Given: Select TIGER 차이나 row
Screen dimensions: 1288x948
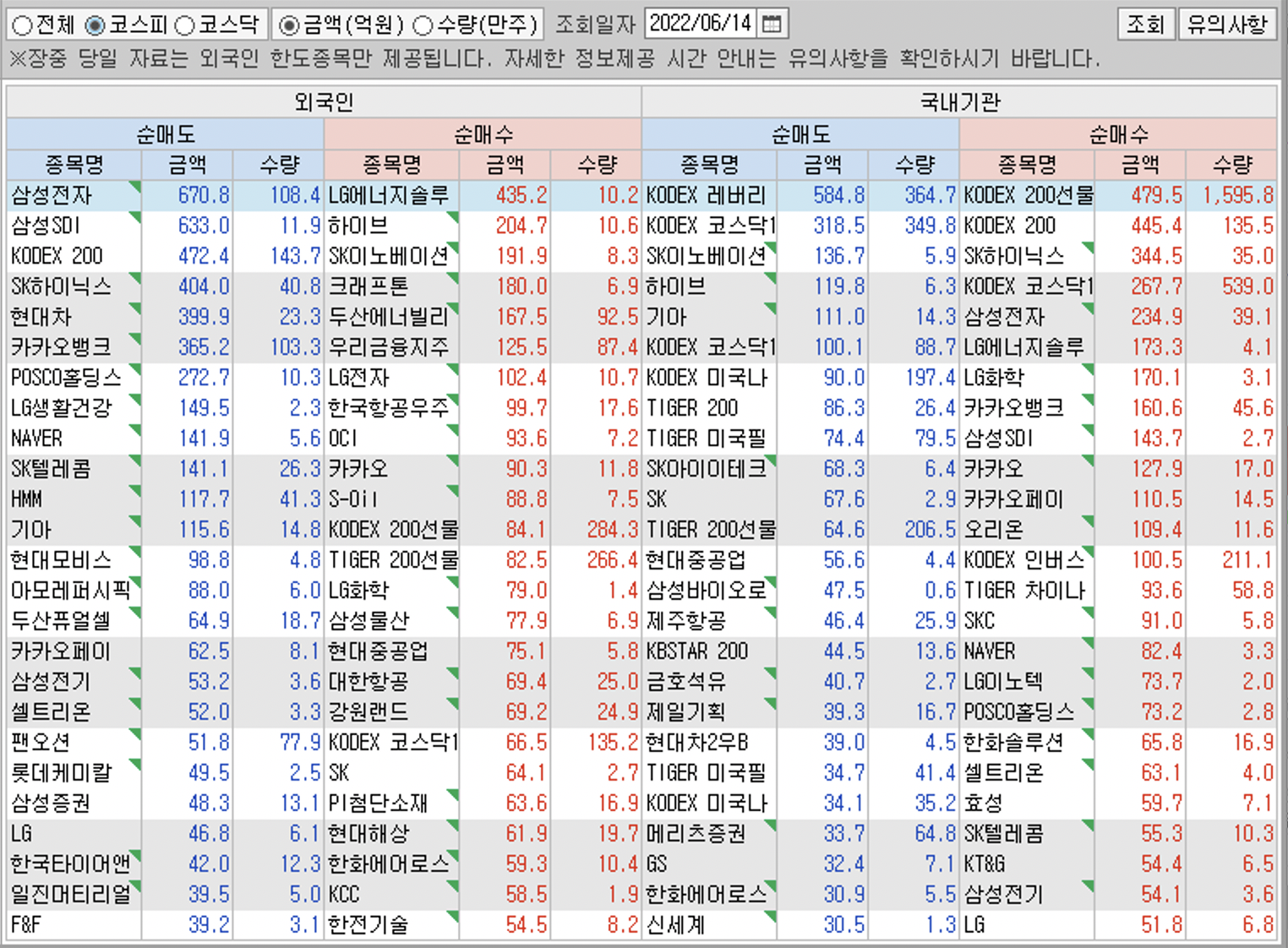Looking at the screenshot, I should pos(1027,591).
